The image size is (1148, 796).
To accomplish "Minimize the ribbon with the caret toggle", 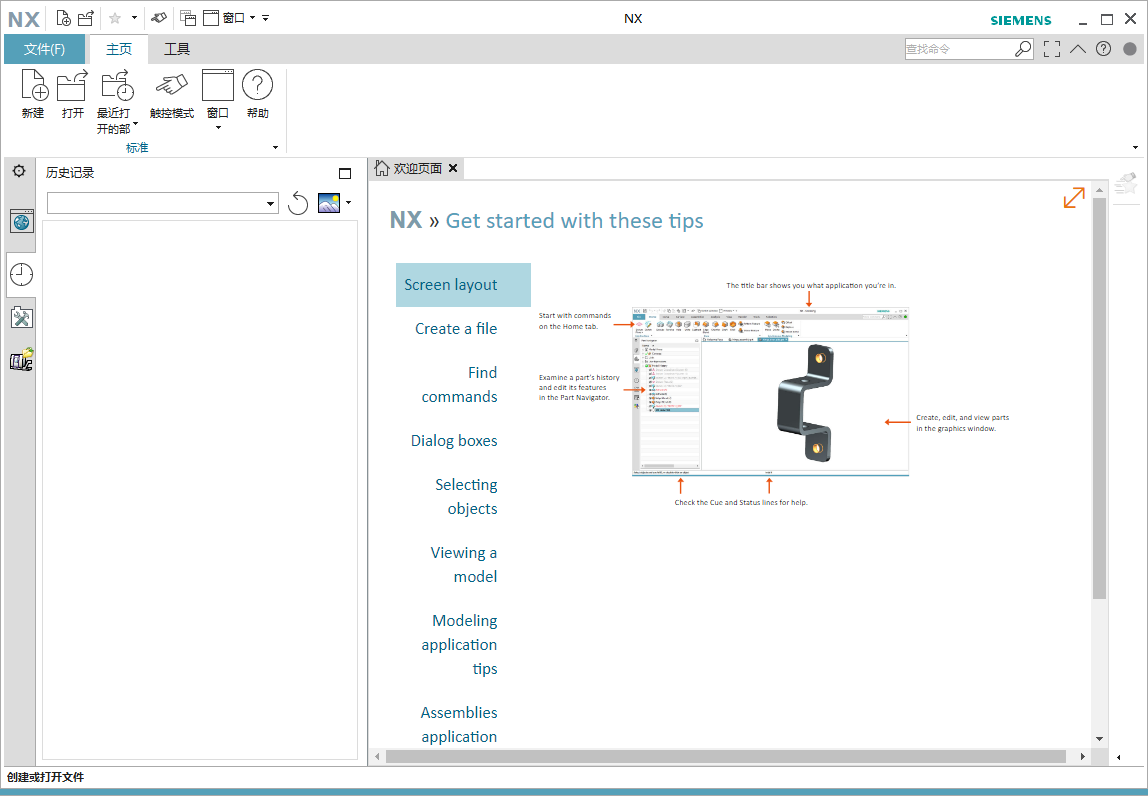I will coord(1077,48).
